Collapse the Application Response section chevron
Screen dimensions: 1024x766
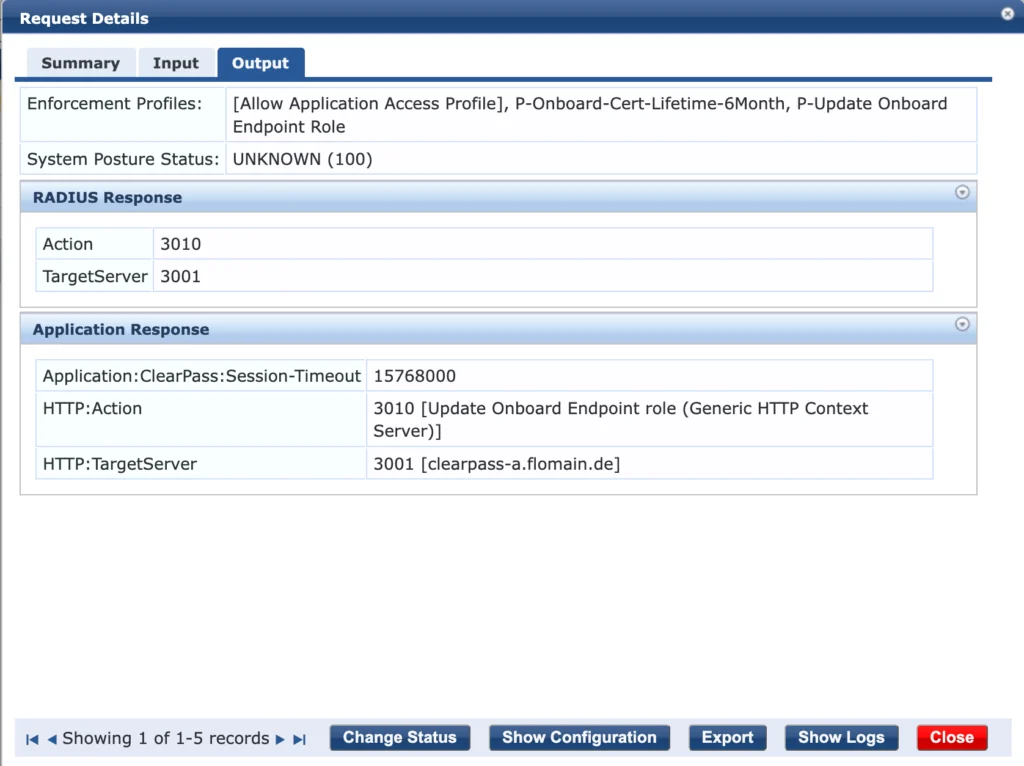[x=962, y=324]
